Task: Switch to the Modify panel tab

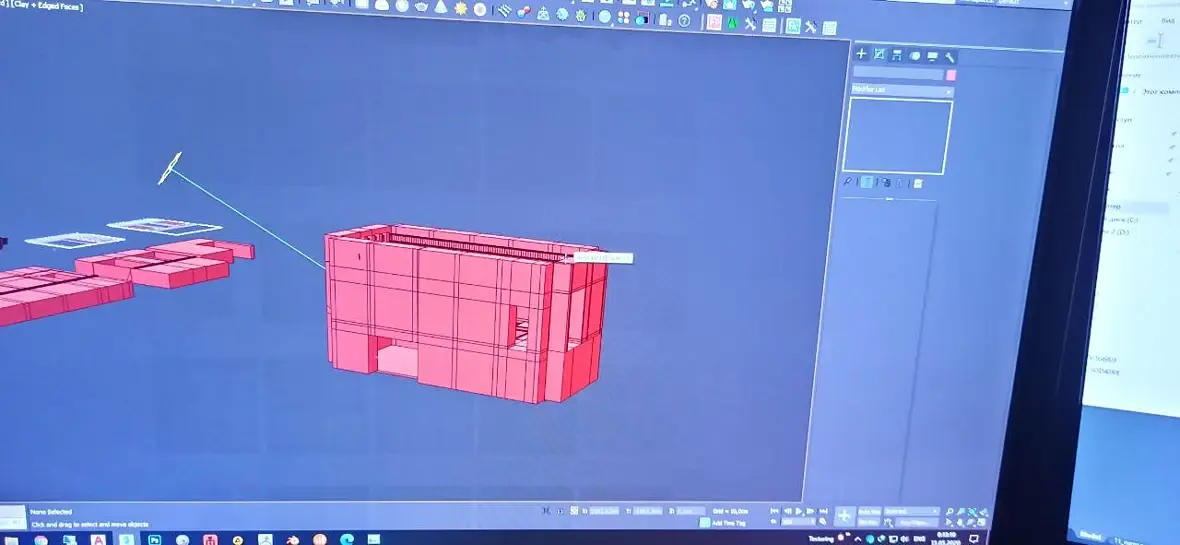Action: coord(879,54)
